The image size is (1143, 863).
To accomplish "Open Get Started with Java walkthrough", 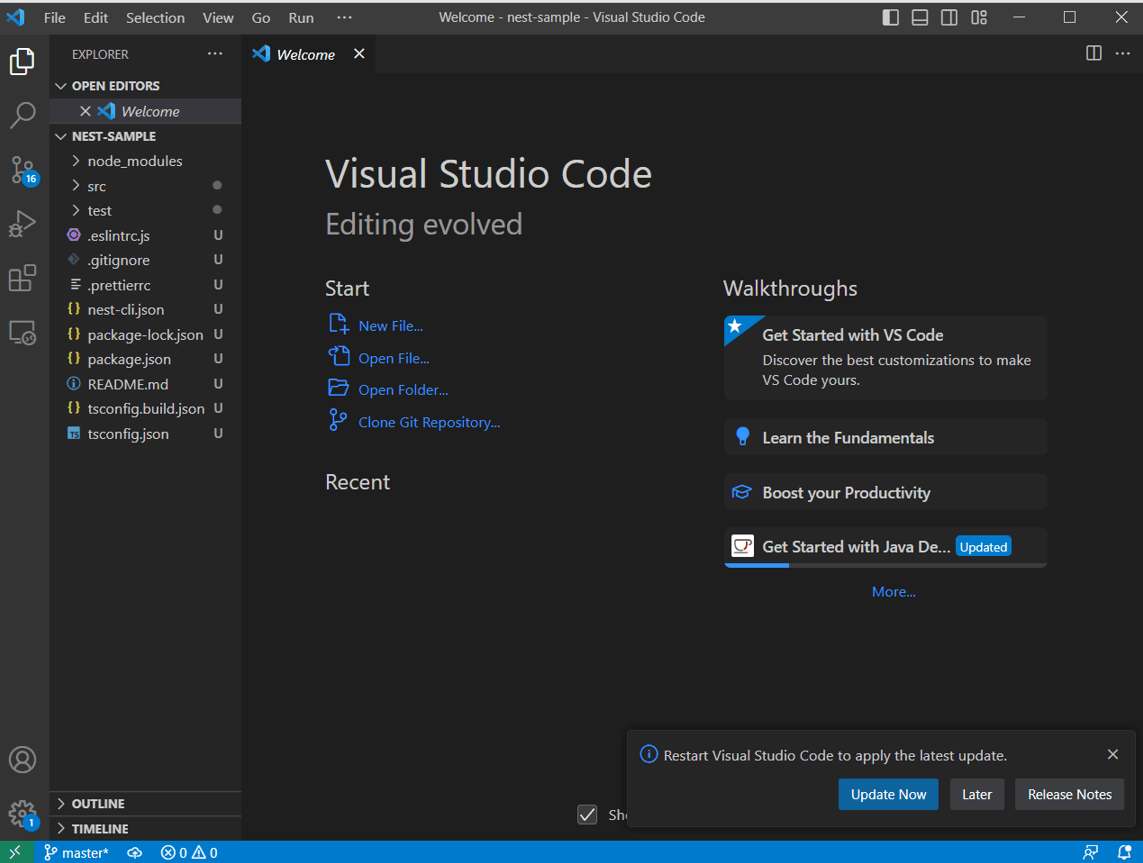I will 885,547.
